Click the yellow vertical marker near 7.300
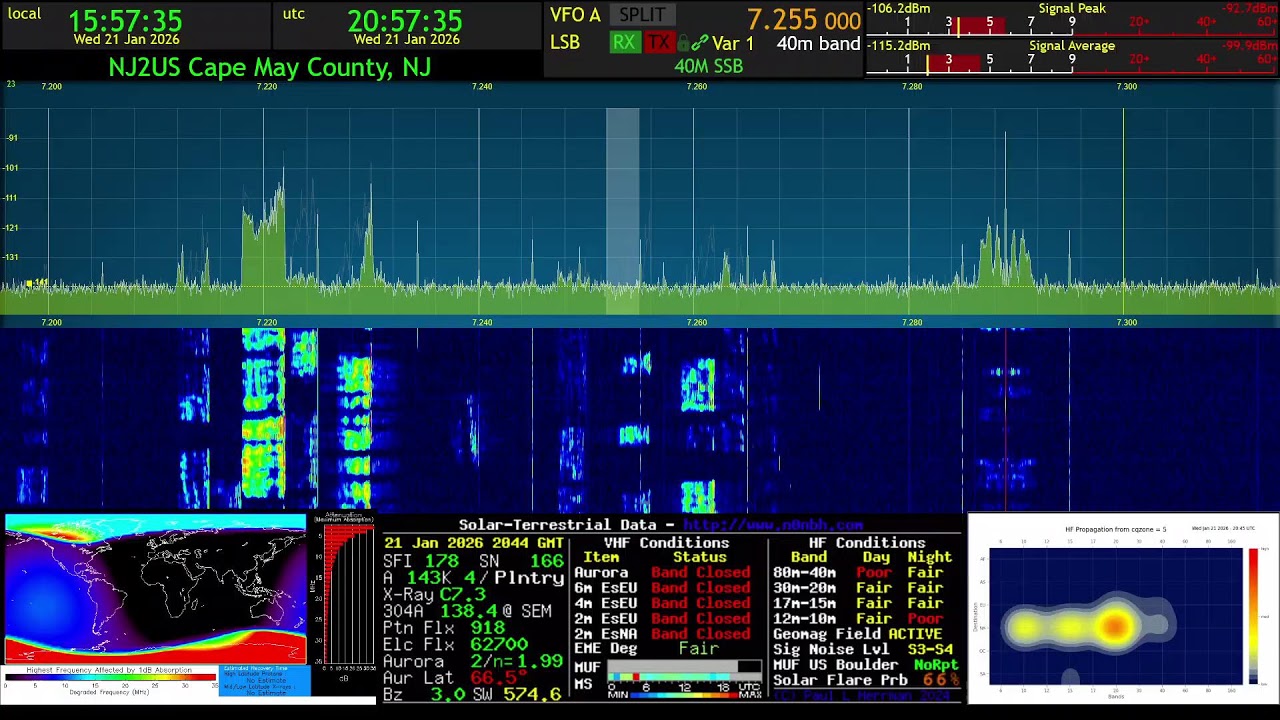1280x720 pixels. coord(1123,210)
